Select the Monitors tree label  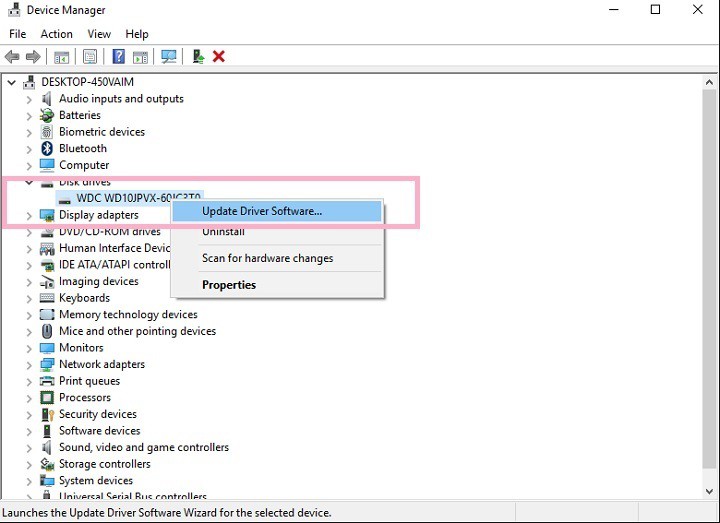pyautogui.click(x=81, y=348)
